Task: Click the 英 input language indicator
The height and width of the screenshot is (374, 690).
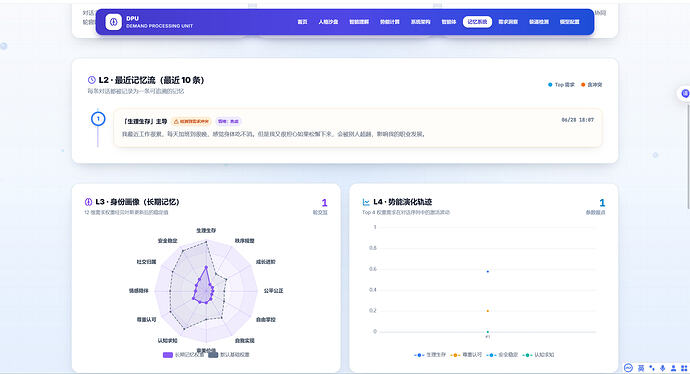Action: coord(641,368)
